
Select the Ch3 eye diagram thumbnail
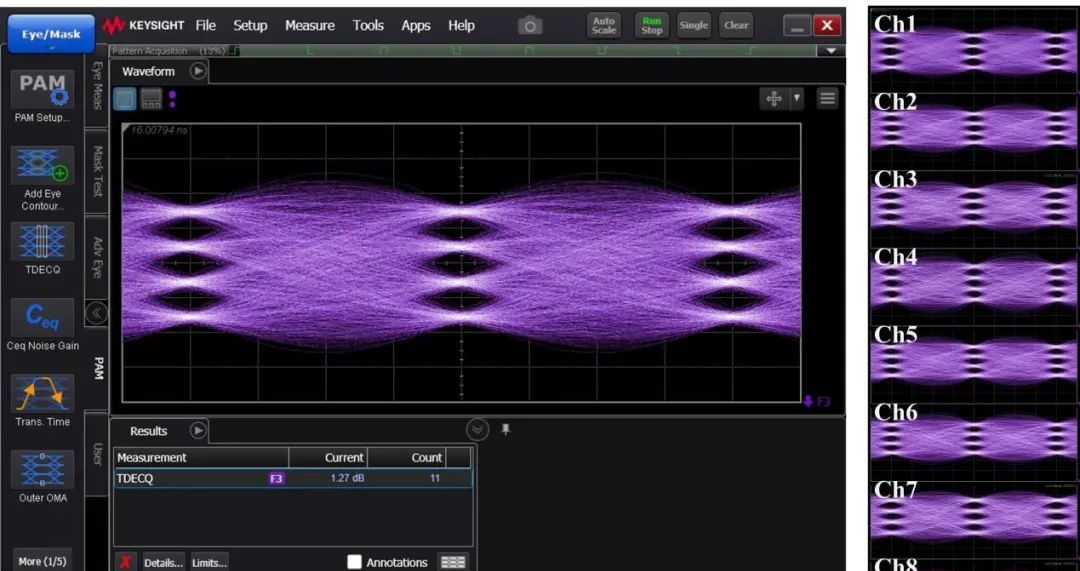(974, 207)
